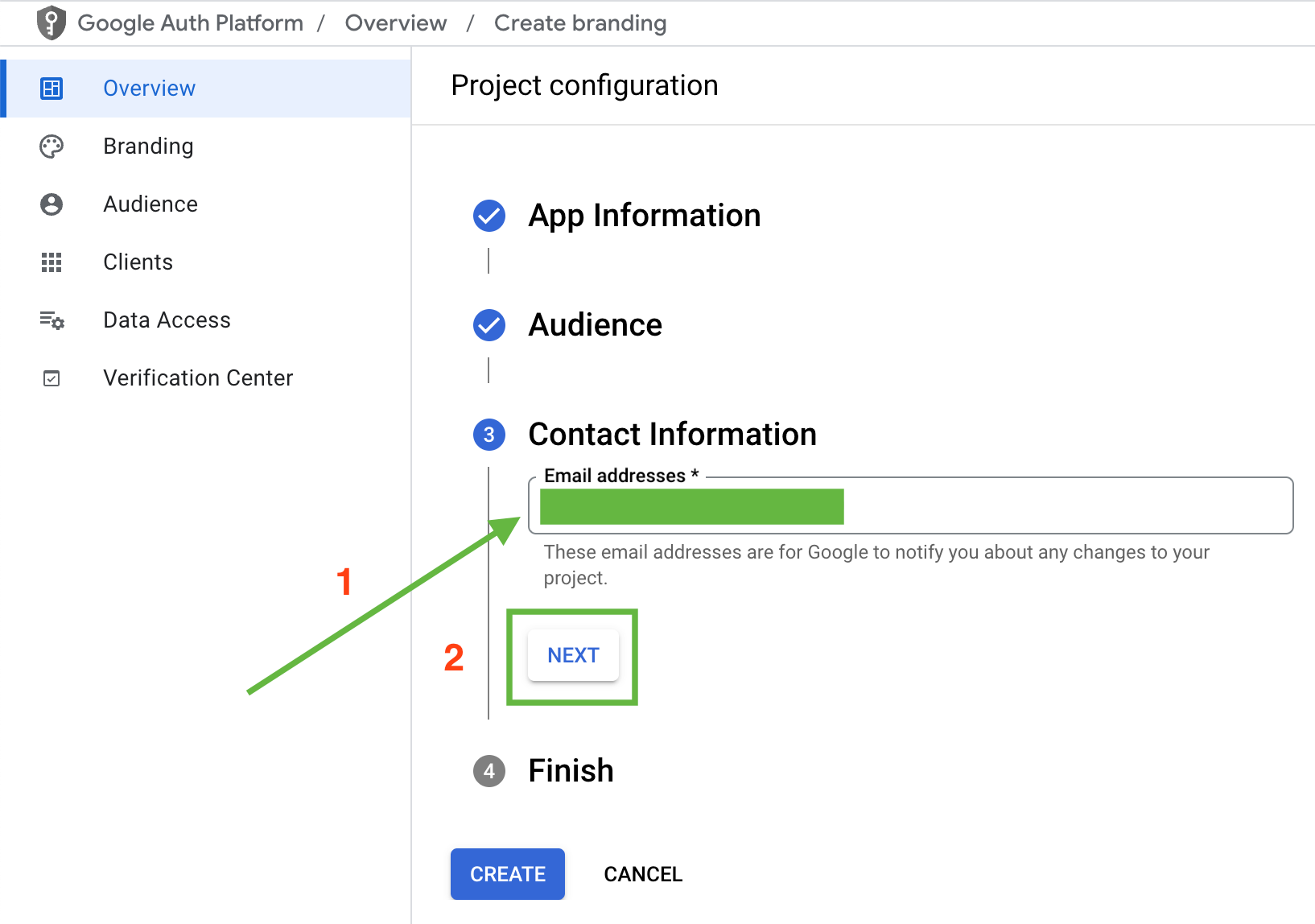Click the Google Auth Platform shield icon
The image size is (1315, 924).
[52, 23]
